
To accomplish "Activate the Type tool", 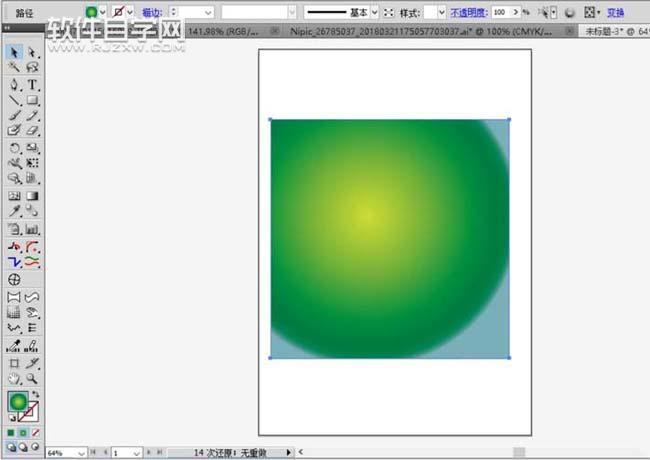I will click(x=32, y=84).
